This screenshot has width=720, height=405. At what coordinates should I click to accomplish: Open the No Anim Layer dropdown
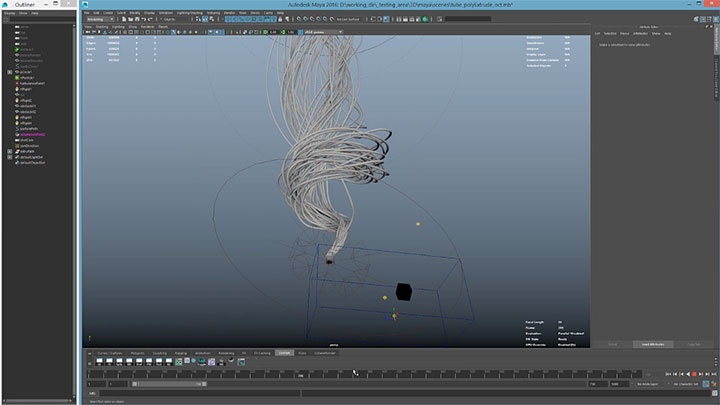click(650, 384)
